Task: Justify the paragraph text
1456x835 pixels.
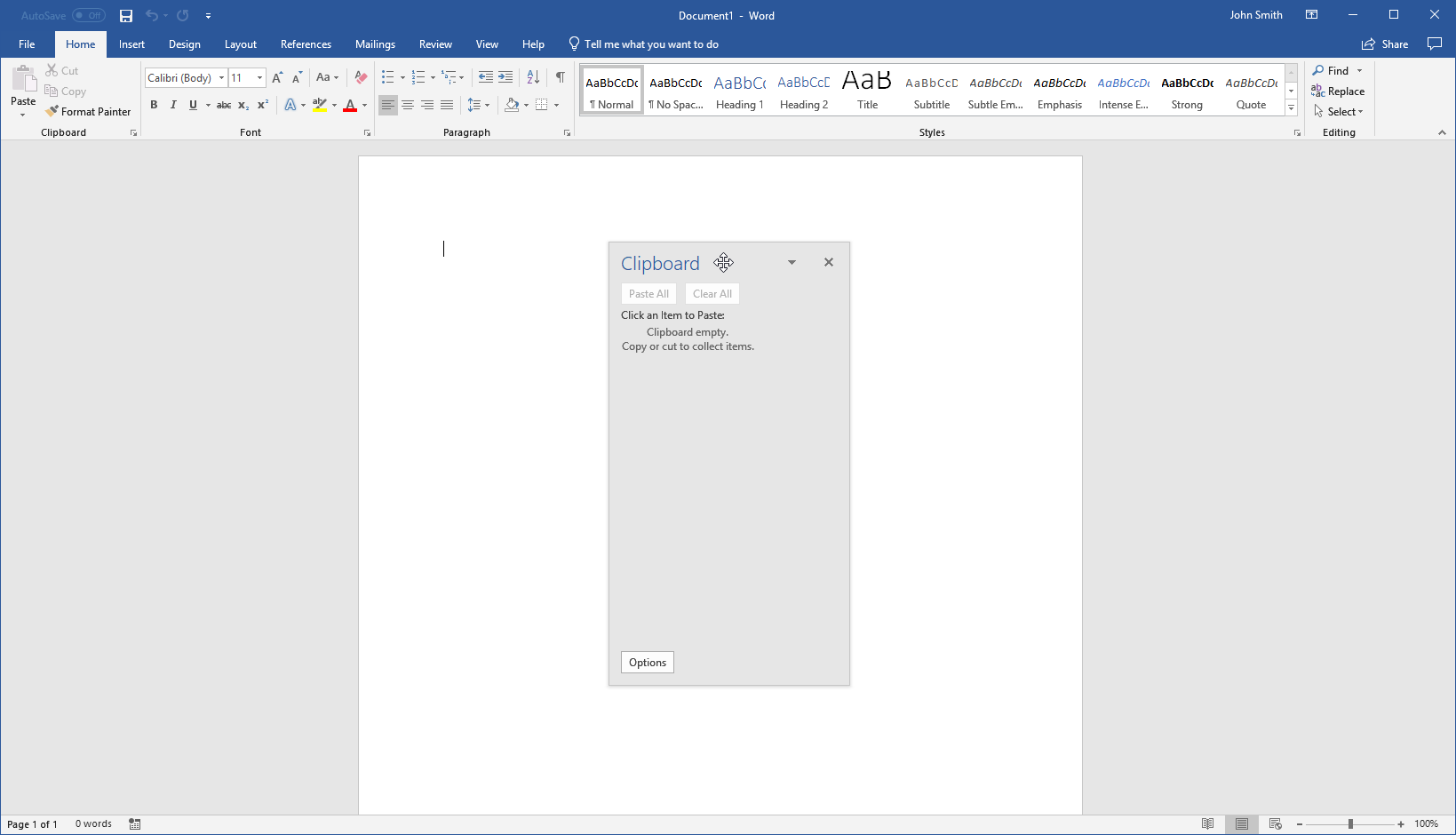Action: [x=447, y=105]
